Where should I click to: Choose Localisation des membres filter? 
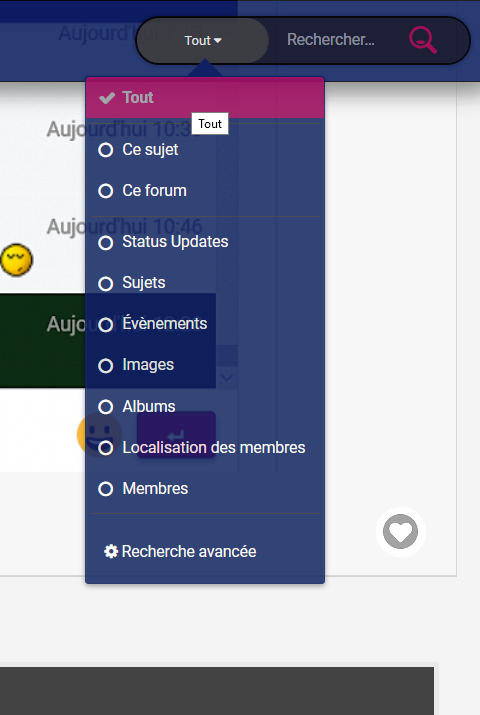coord(205,448)
